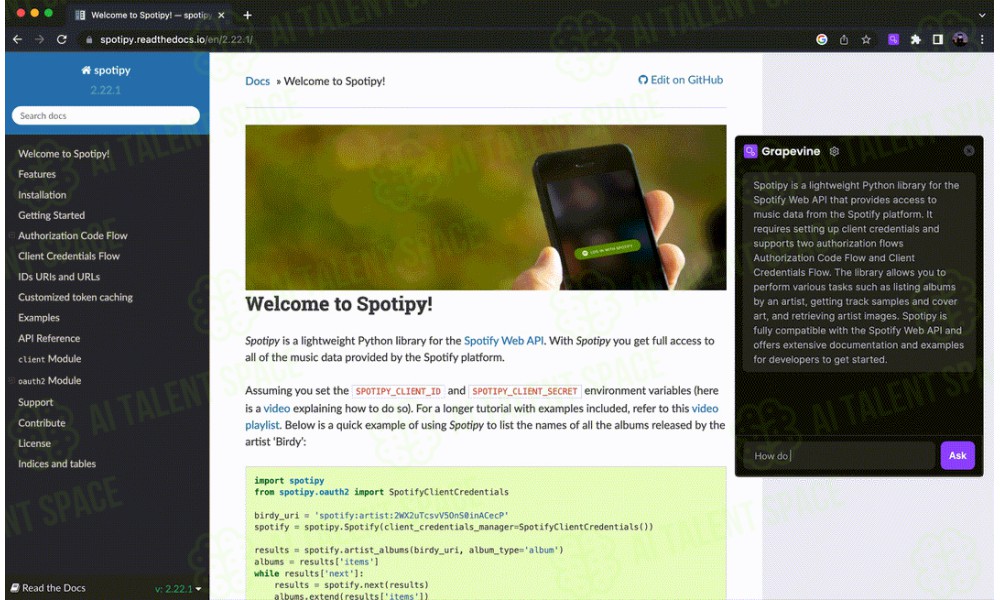Go back with the browser back arrow
The image size is (1000, 600).
(x=17, y=40)
